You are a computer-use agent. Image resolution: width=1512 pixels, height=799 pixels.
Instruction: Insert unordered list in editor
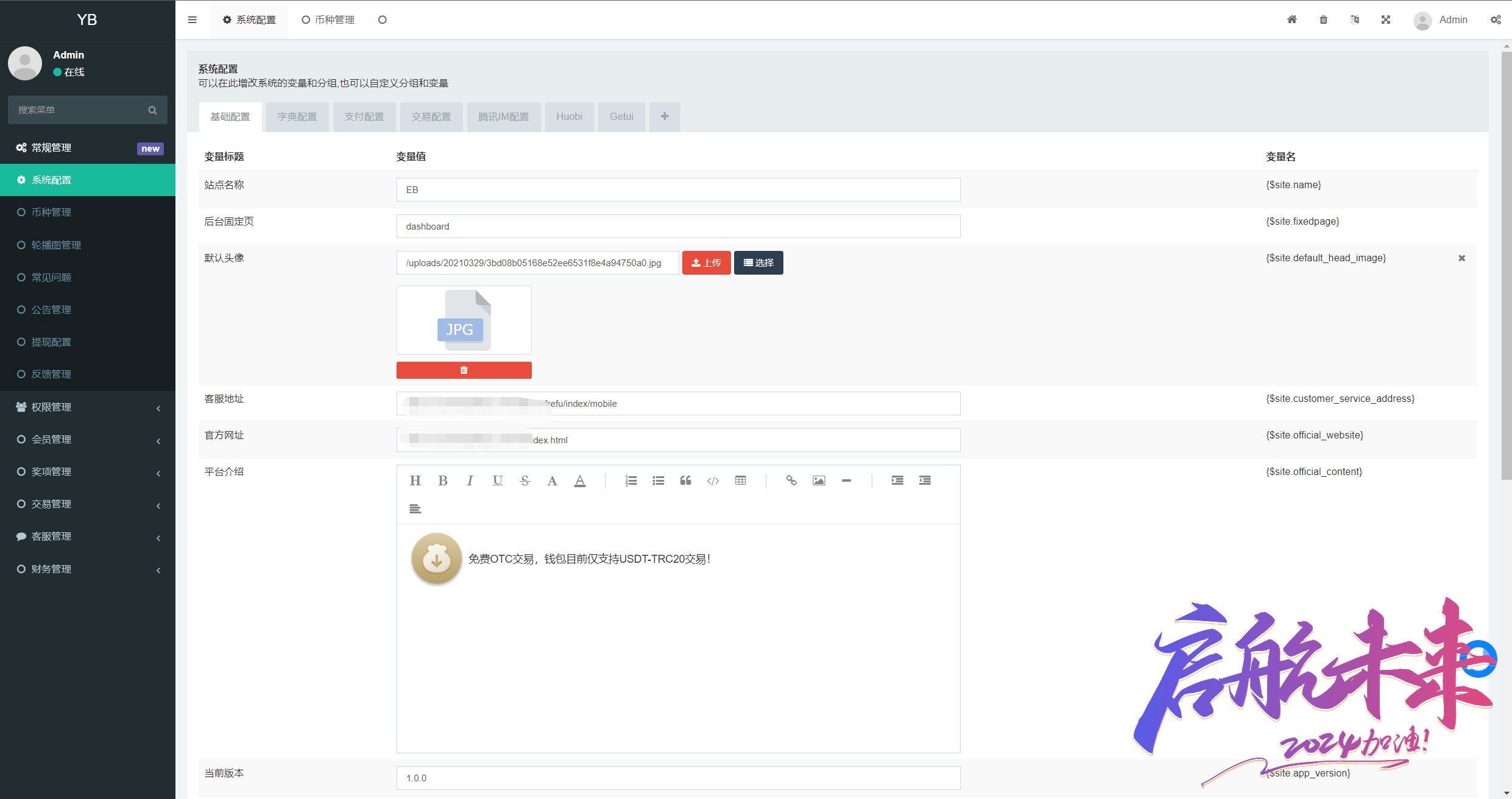(x=658, y=480)
